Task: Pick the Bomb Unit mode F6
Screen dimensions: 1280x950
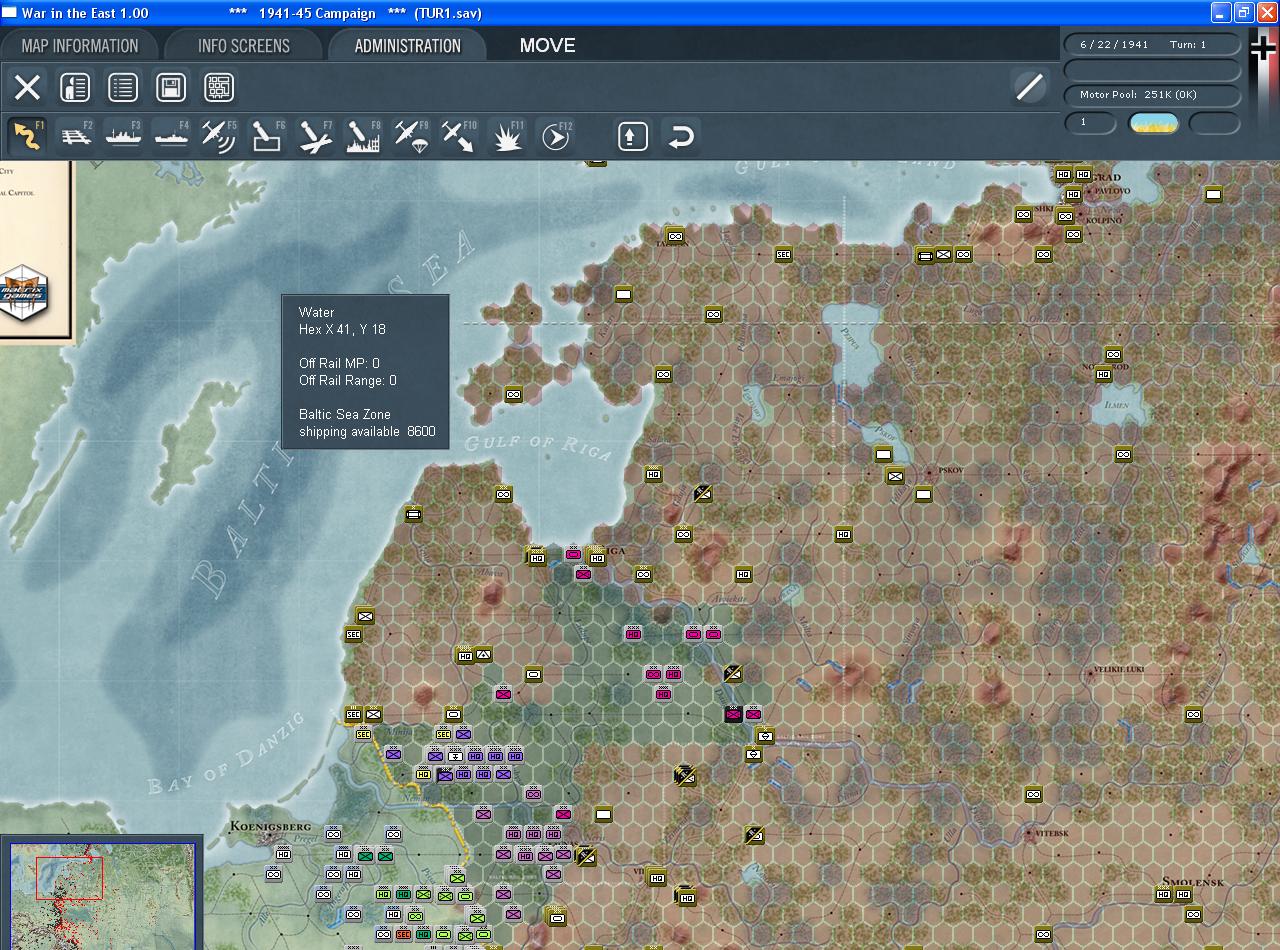Action: tap(267, 136)
